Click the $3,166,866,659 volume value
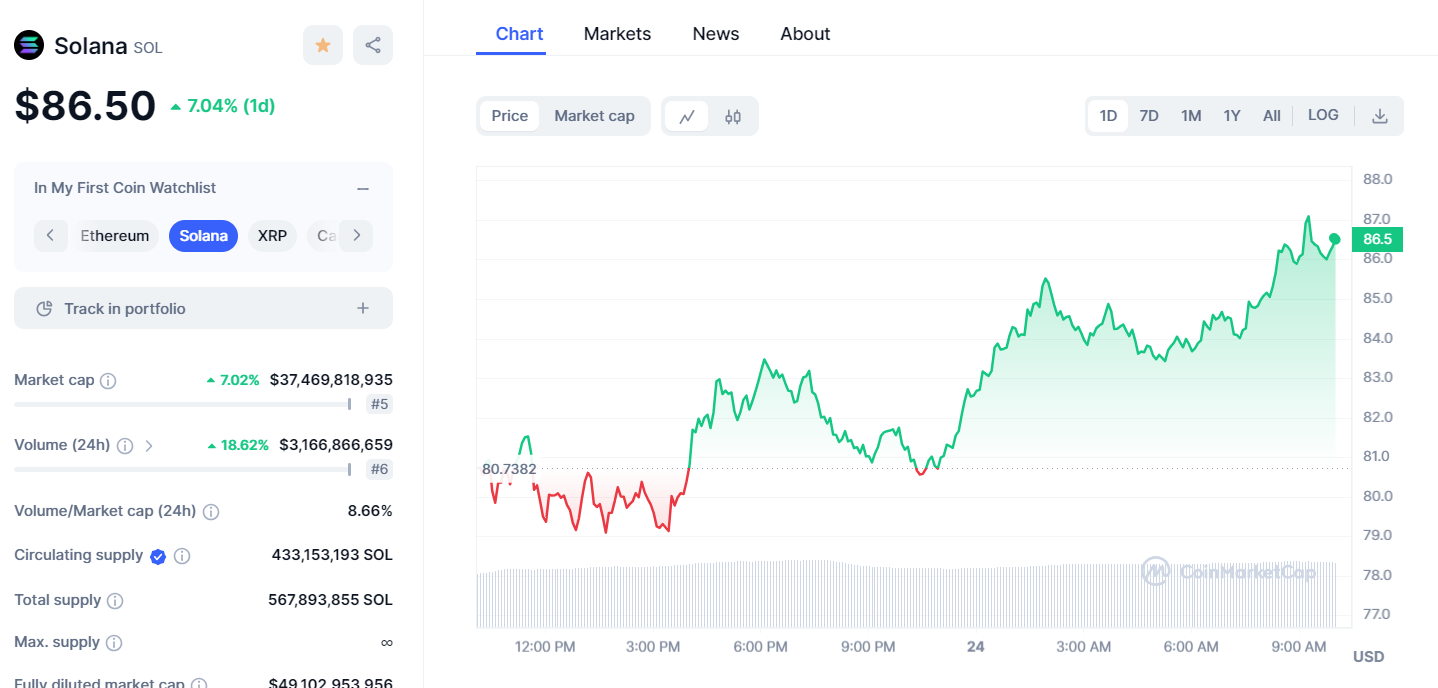The width and height of the screenshot is (1438, 688). click(x=336, y=445)
